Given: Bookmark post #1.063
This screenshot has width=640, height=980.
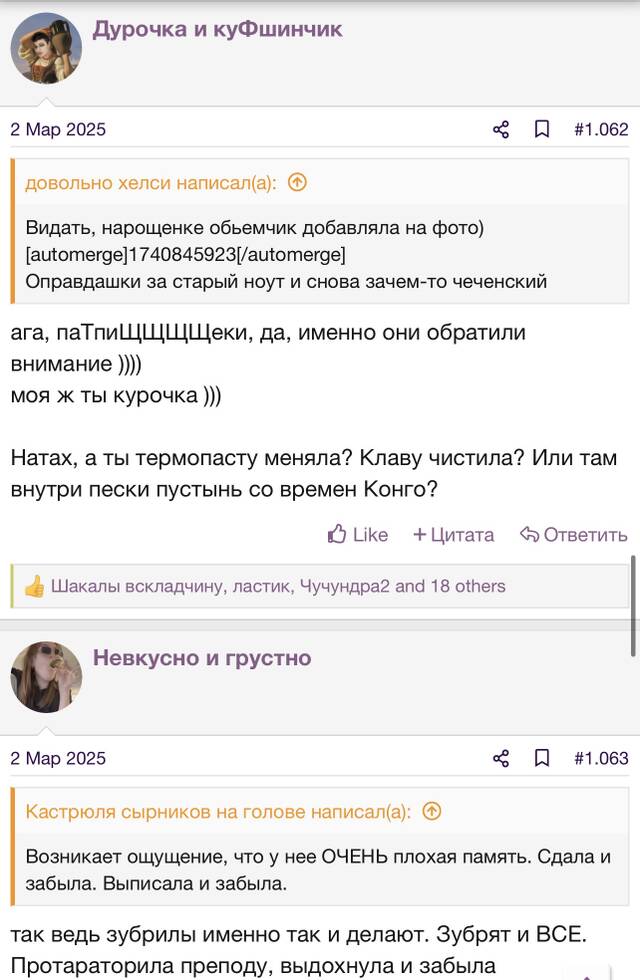Looking at the screenshot, I should 542,758.
